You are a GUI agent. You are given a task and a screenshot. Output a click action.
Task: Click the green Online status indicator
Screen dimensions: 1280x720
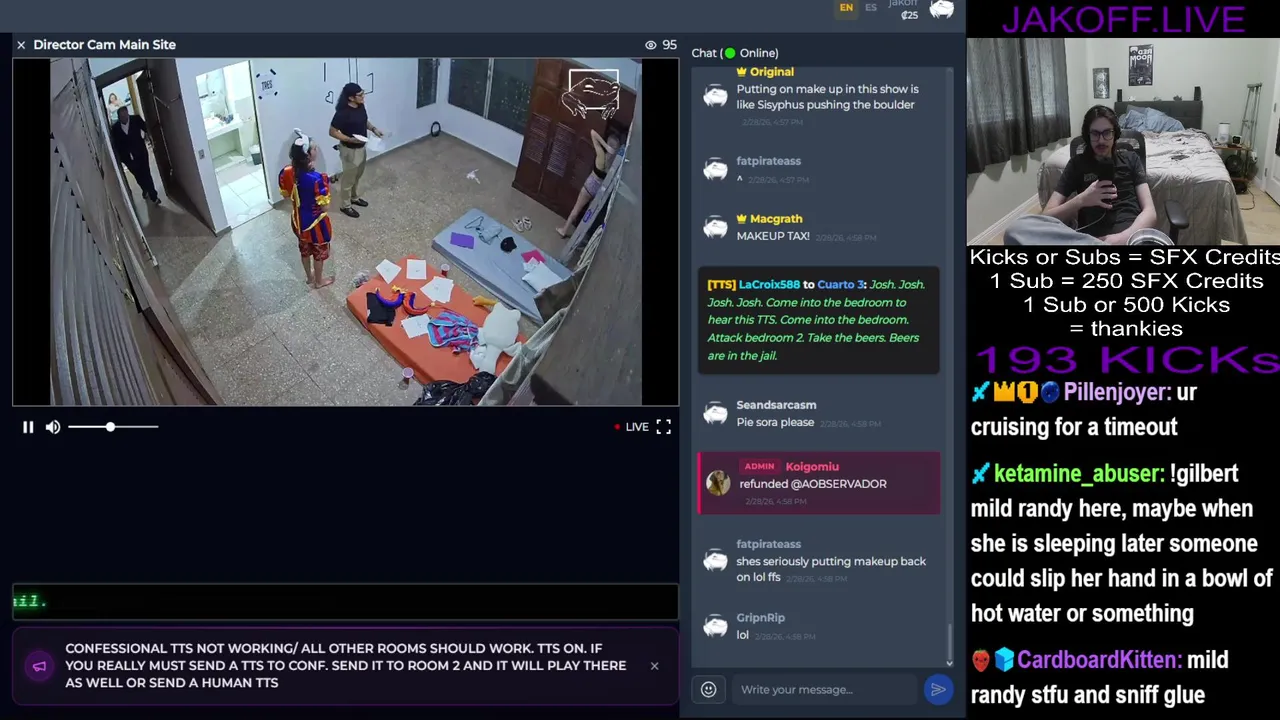click(x=730, y=53)
